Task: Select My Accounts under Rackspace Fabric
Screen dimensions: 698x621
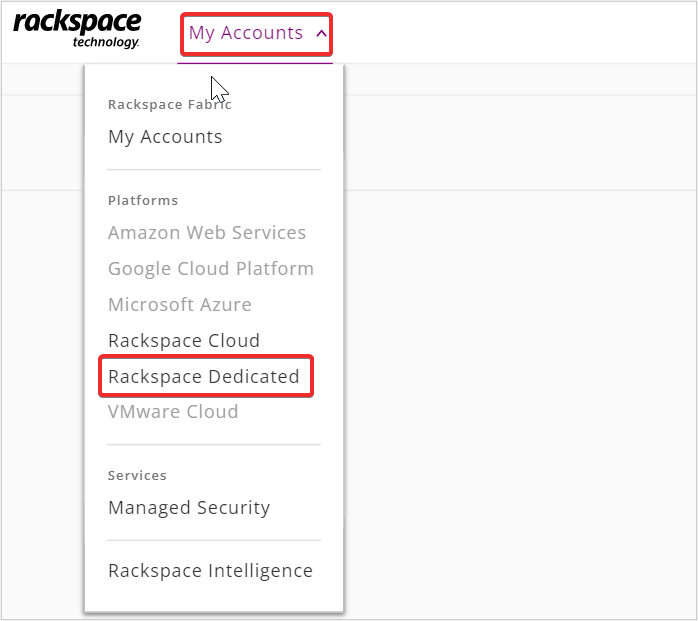Action: pyautogui.click(x=165, y=137)
